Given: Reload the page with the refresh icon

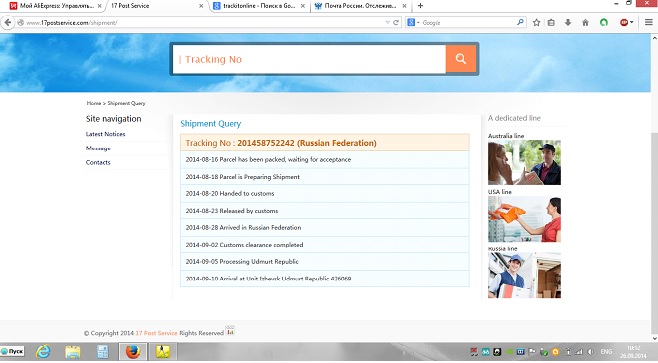Looking at the screenshot, I should 396,23.
